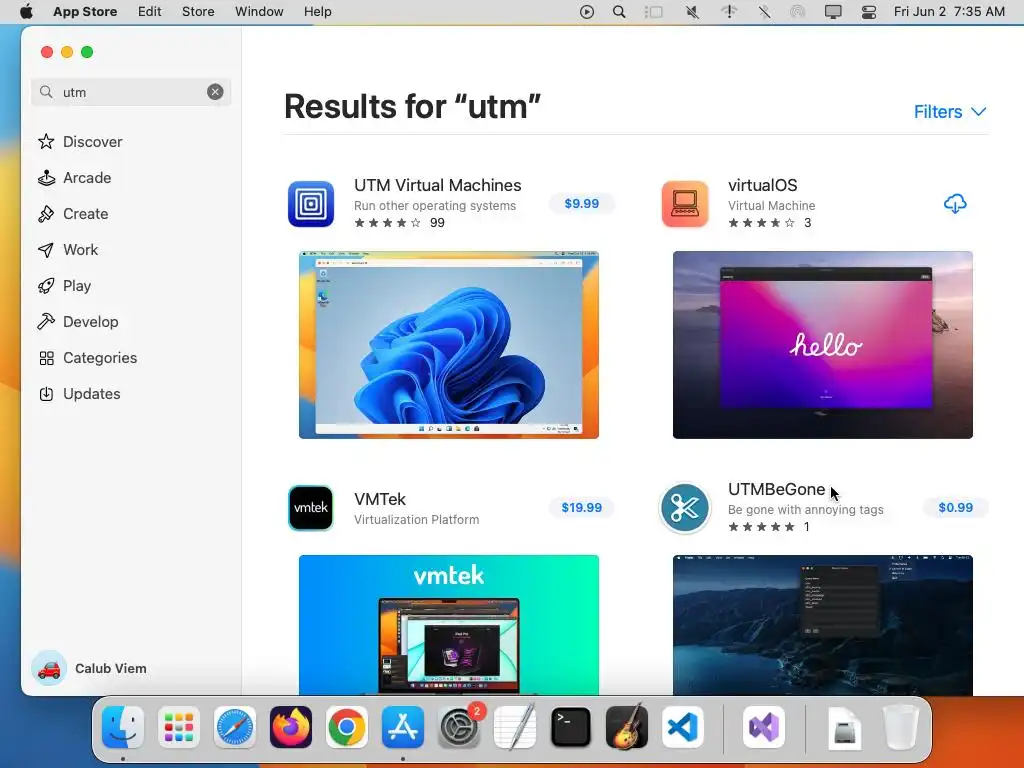Open the virtualOS app icon
The height and width of the screenshot is (768, 1024).
coord(685,204)
